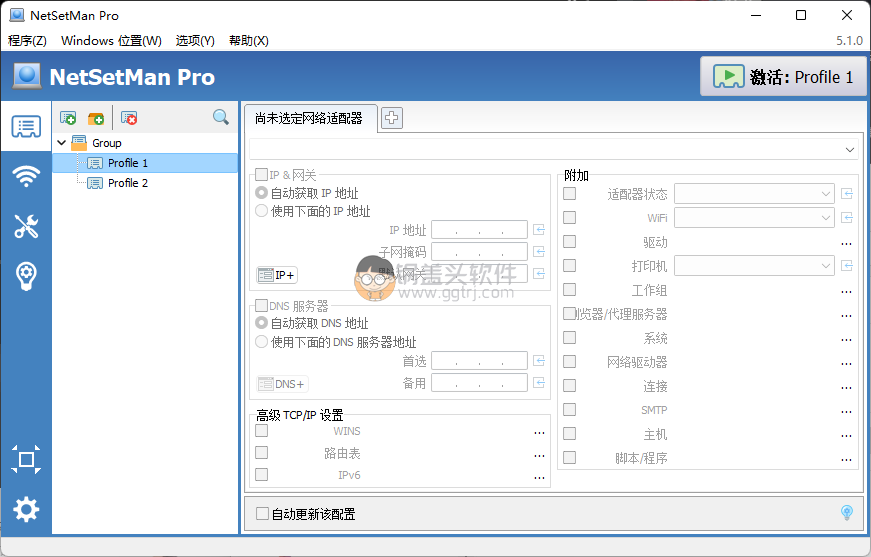Viewport: 871px width, 557px height.
Task: Delete the selected profile icon
Action: pyautogui.click(x=129, y=118)
